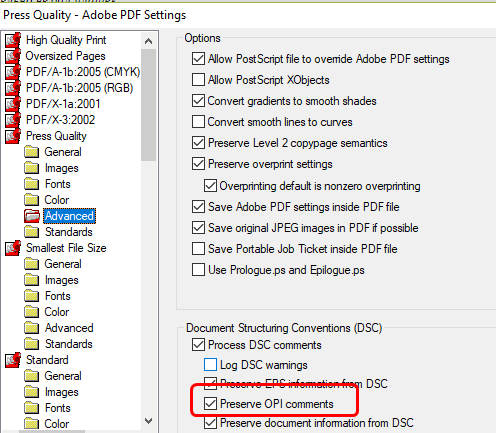Open the Color folder icon under Smallest File Size

pyautogui.click(x=32, y=312)
